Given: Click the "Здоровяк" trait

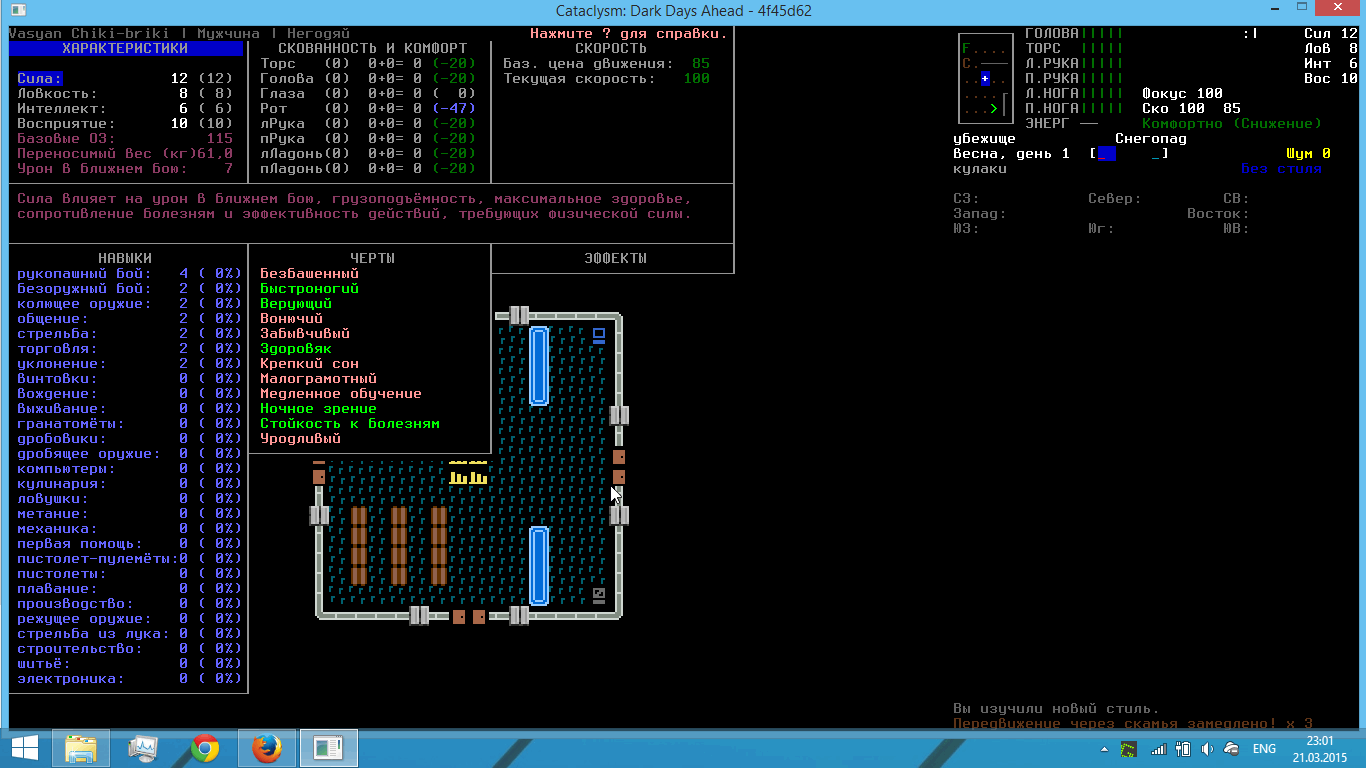Looking at the screenshot, I should tap(296, 348).
